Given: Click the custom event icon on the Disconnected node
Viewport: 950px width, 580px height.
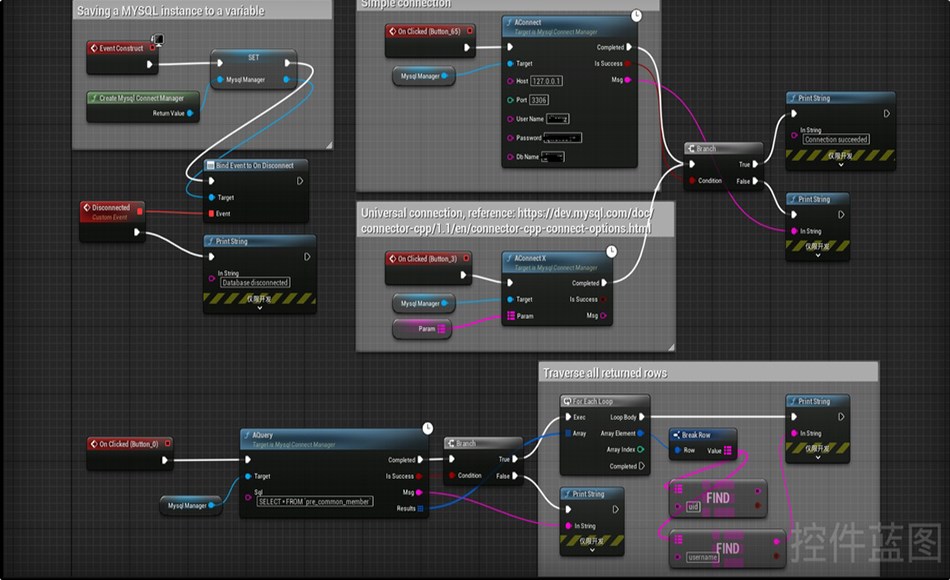Looking at the screenshot, I should [x=86, y=208].
